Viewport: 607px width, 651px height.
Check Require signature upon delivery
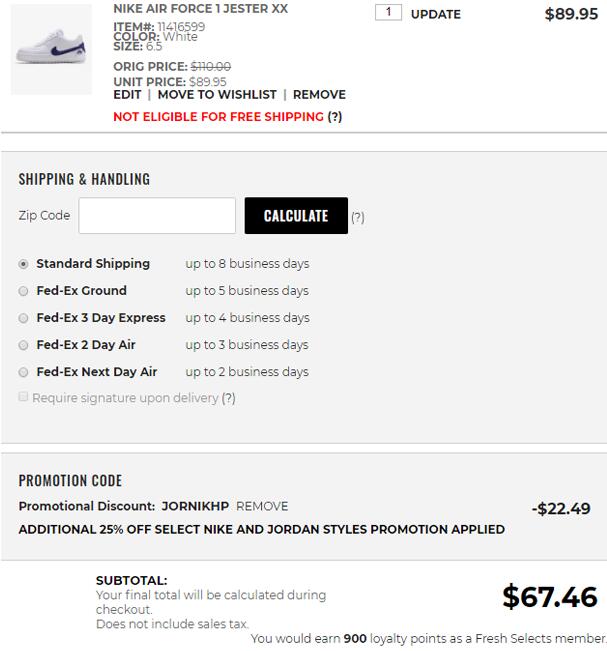coord(24,398)
